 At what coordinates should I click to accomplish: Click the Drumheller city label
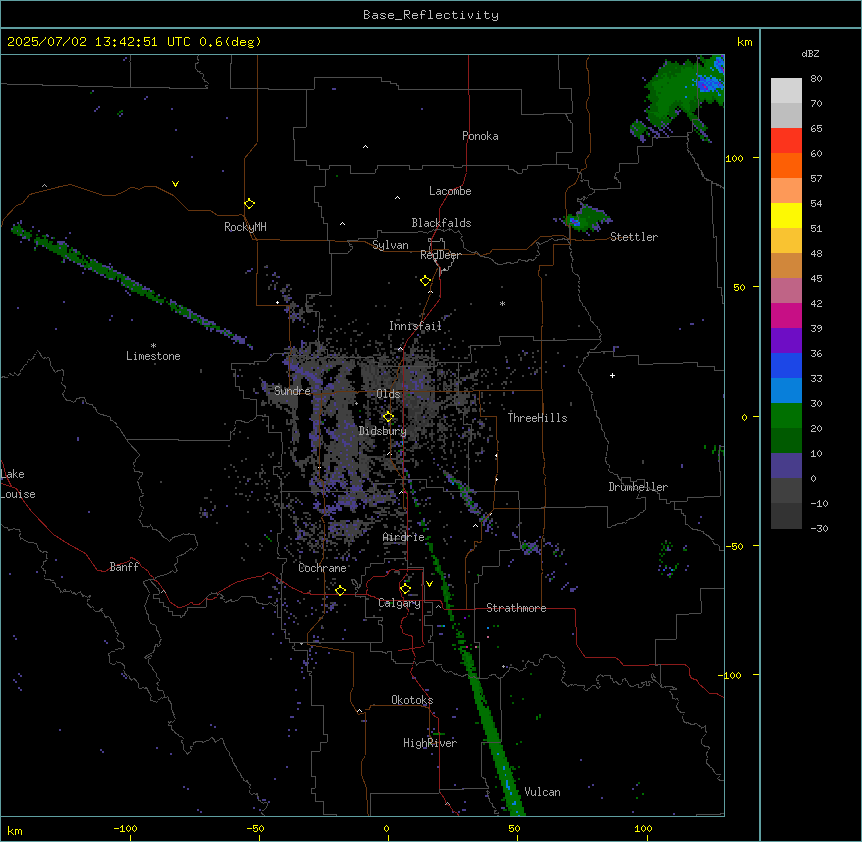(x=638, y=487)
